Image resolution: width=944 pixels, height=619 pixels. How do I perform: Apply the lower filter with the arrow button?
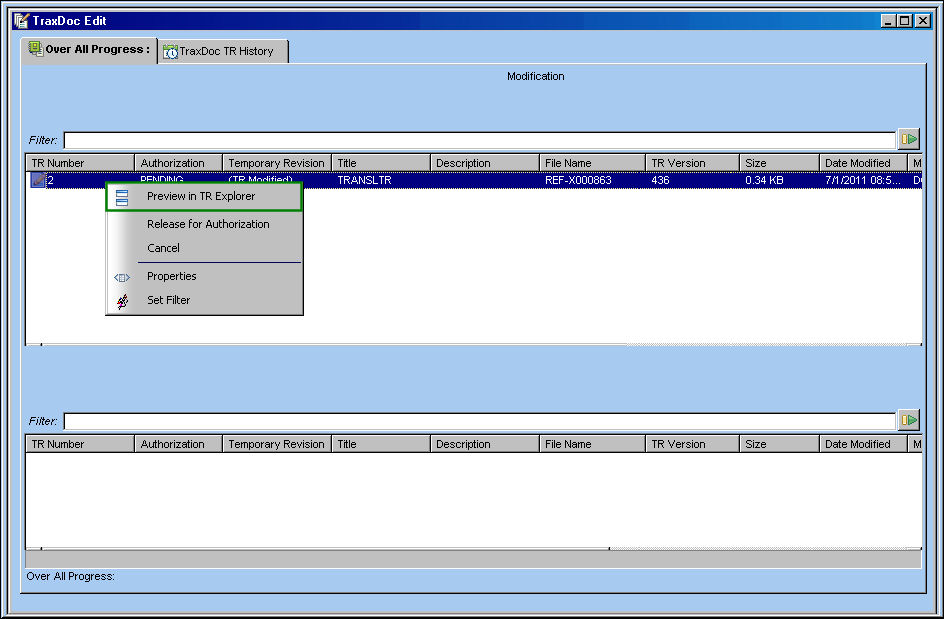909,420
